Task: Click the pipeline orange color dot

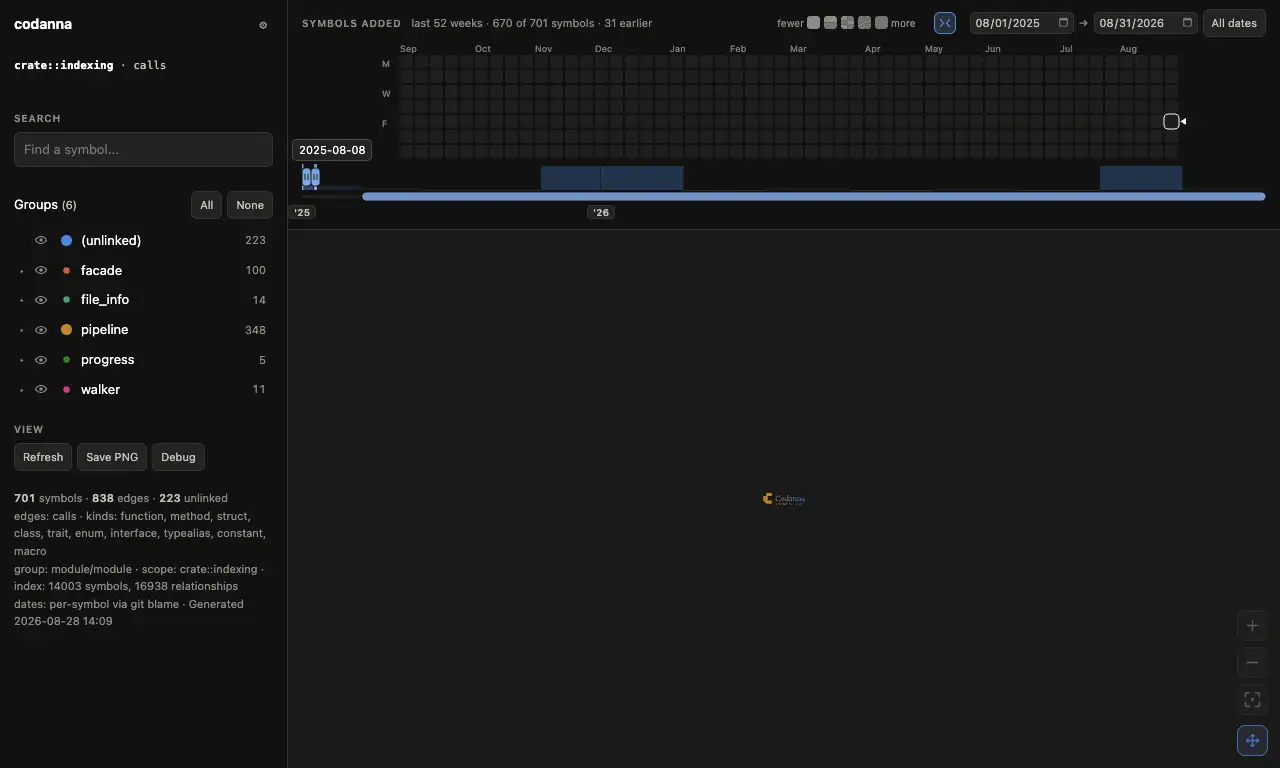Action: click(66, 330)
